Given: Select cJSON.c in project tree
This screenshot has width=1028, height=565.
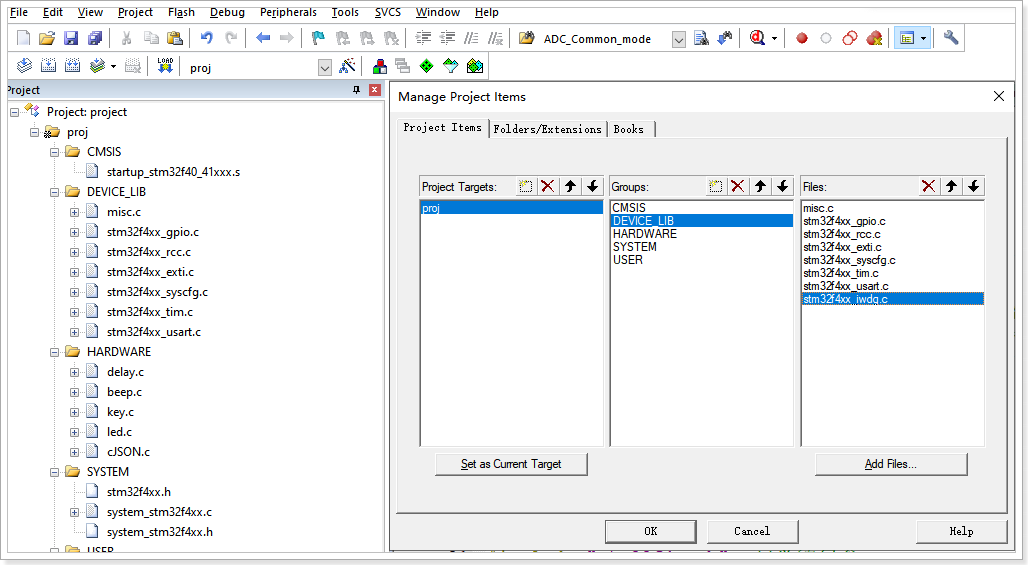Looking at the screenshot, I should (x=128, y=452).
